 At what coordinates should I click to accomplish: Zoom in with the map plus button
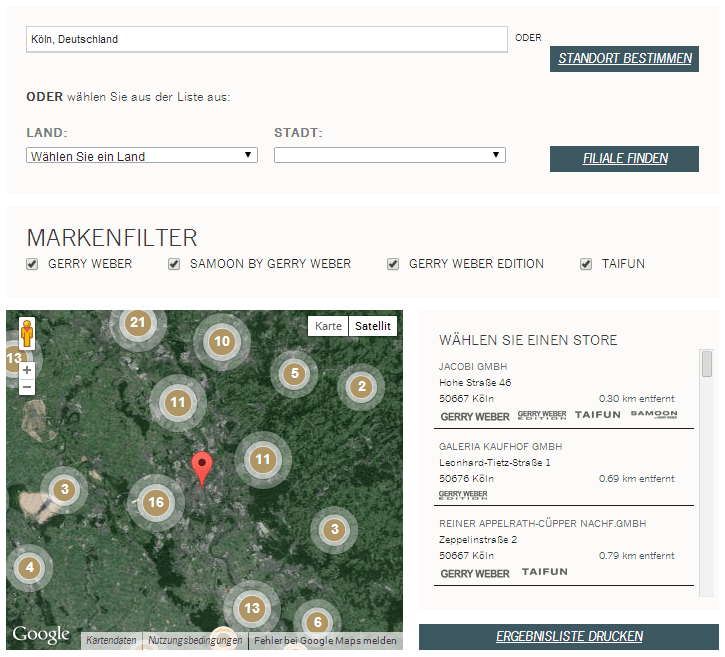click(27, 370)
